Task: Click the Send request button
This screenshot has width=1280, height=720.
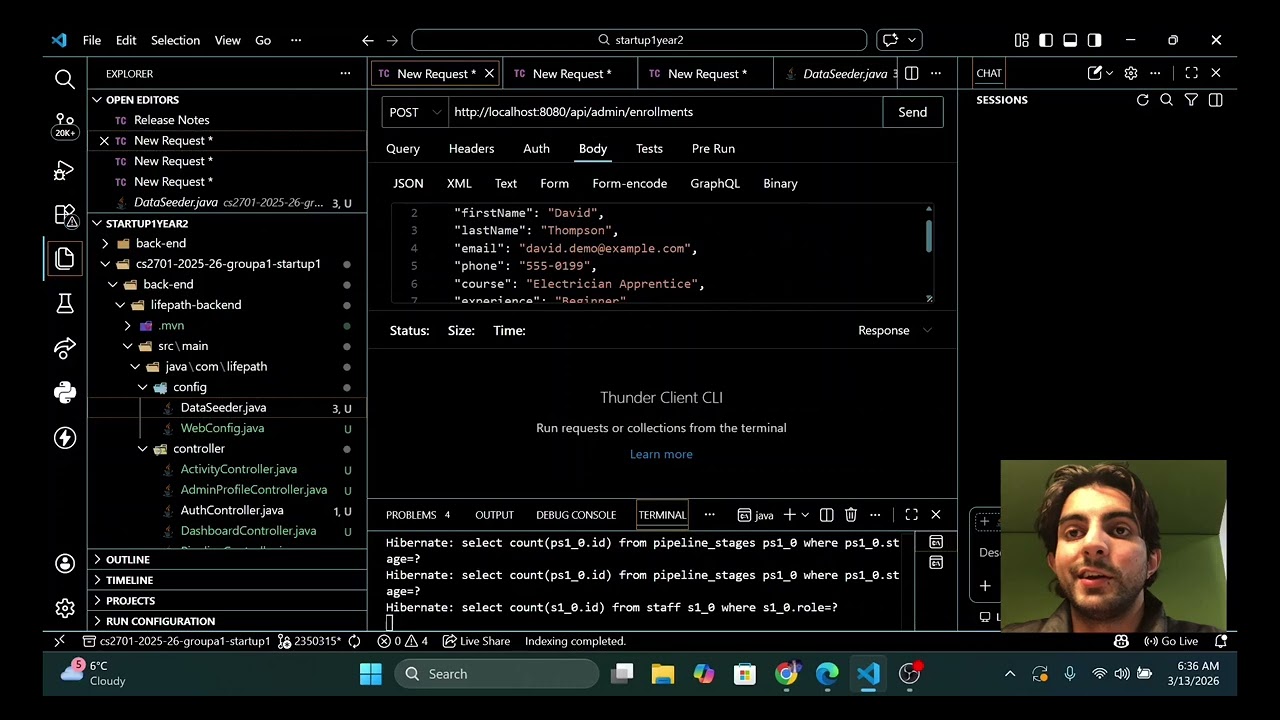Action: (x=912, y=112)
